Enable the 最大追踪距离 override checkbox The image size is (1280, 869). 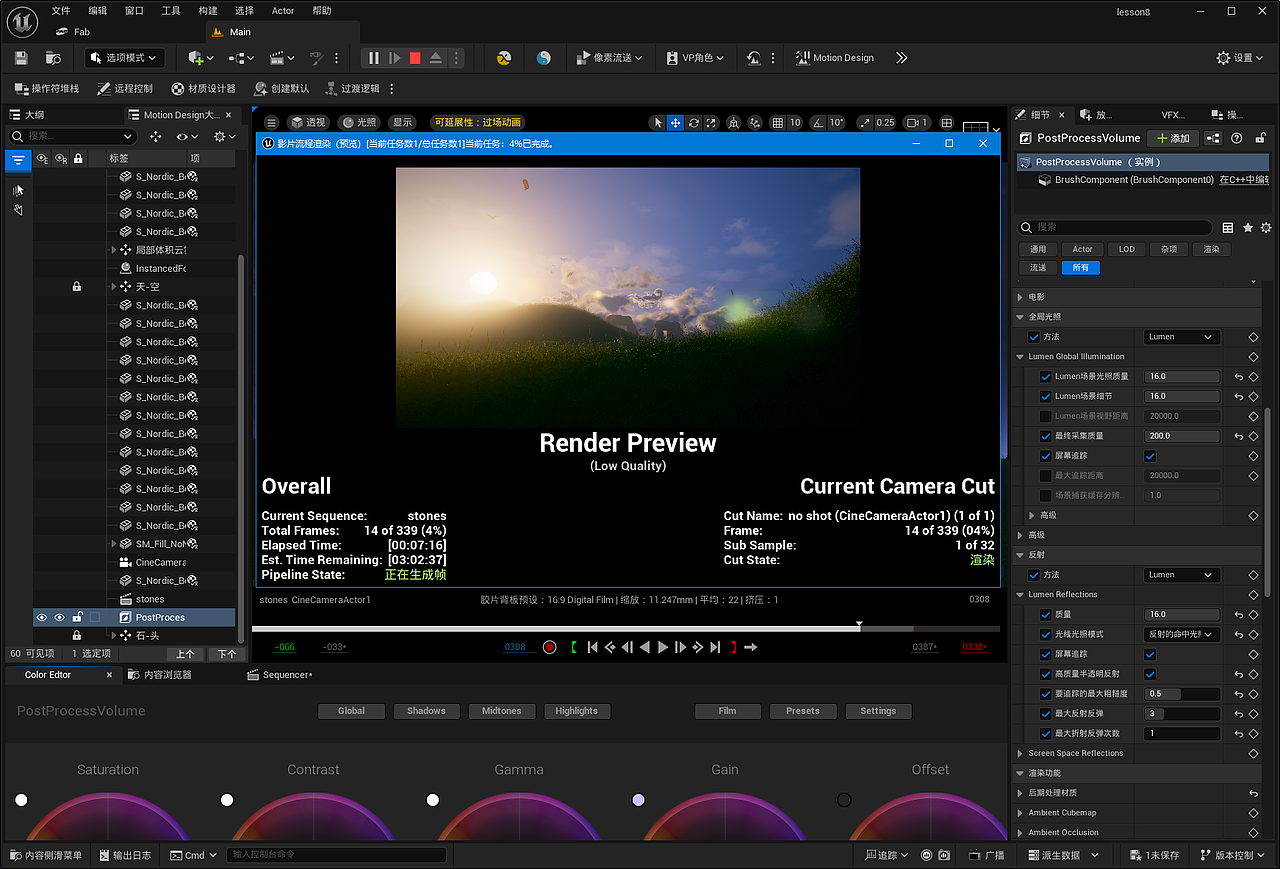click(1045, 476)
